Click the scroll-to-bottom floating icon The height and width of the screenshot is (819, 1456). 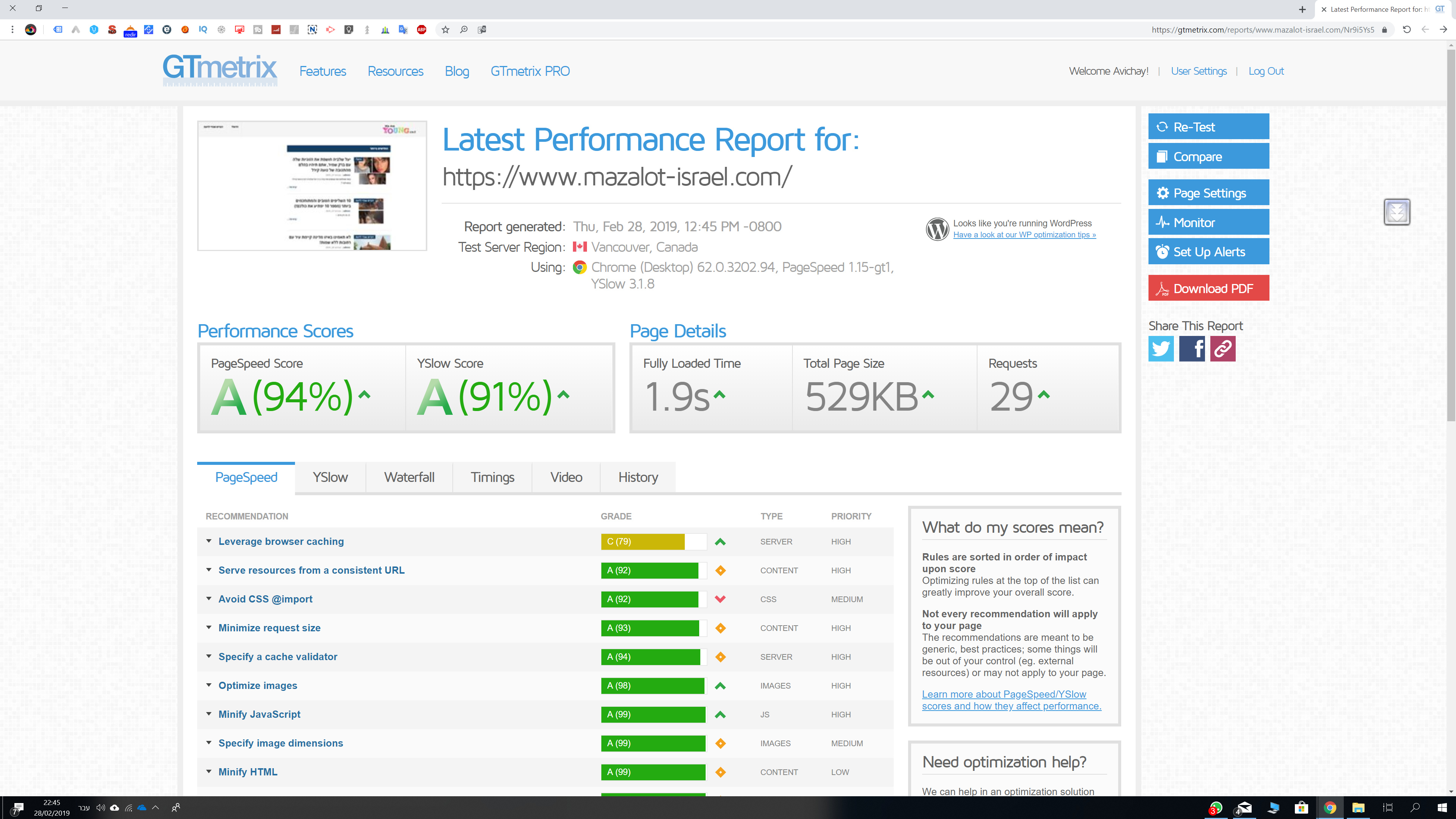point(1396,212)
